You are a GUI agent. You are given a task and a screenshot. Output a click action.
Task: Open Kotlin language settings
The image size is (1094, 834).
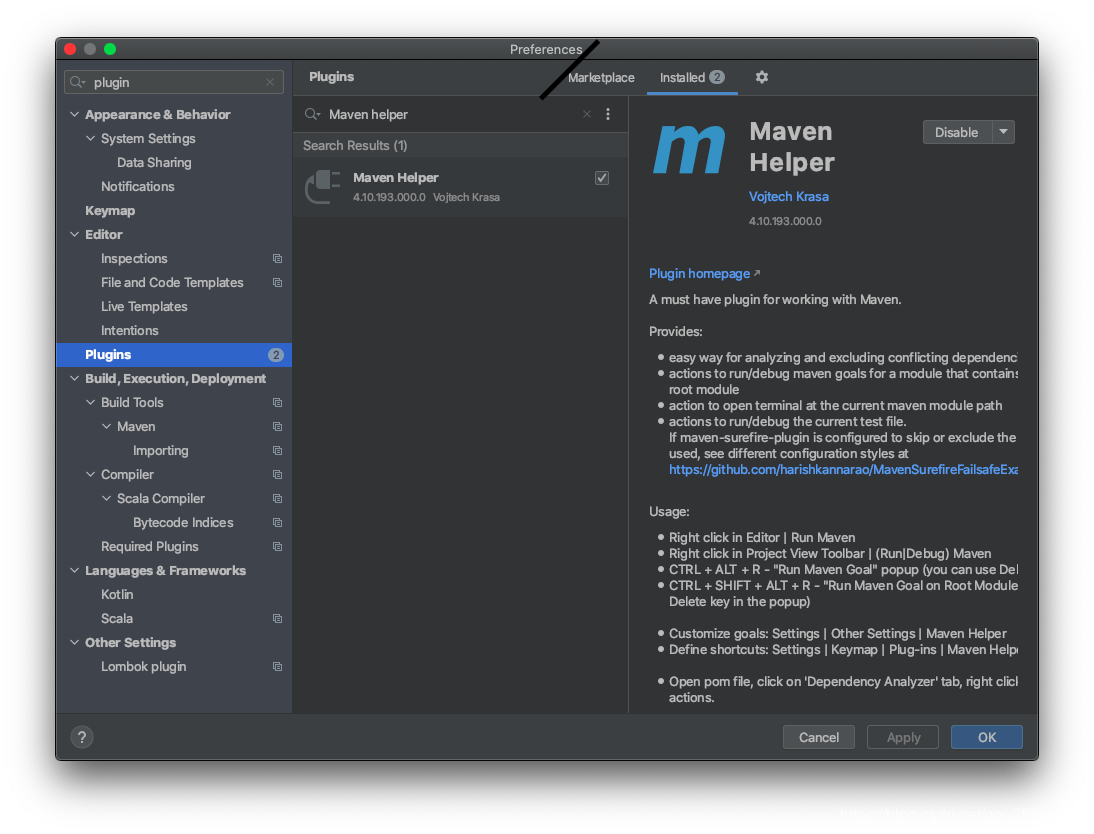pyautogui.click(x=117, y=595)
